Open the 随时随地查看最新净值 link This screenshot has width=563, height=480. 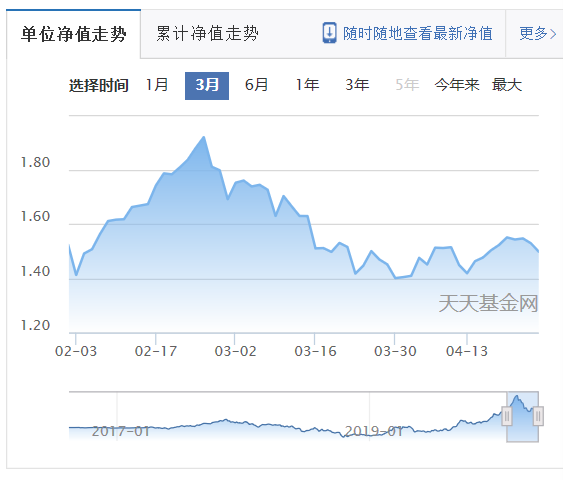(x=418, y=34)
